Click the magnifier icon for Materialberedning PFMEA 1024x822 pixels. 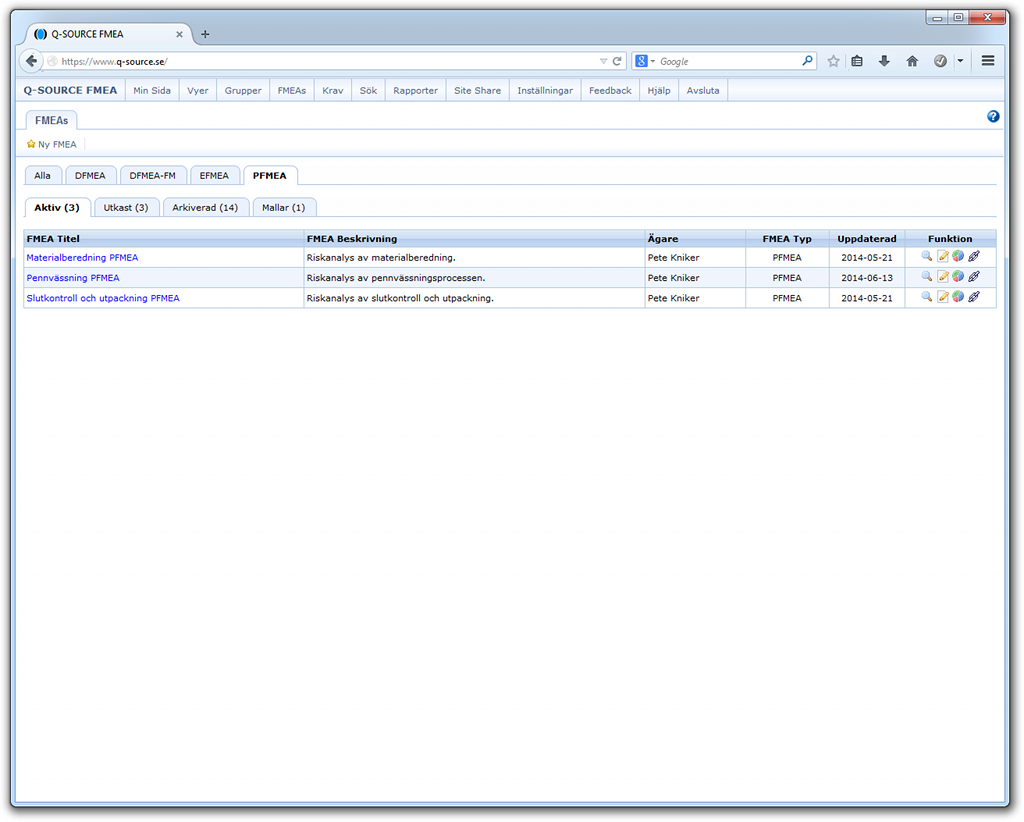click(x=927, y=257)
